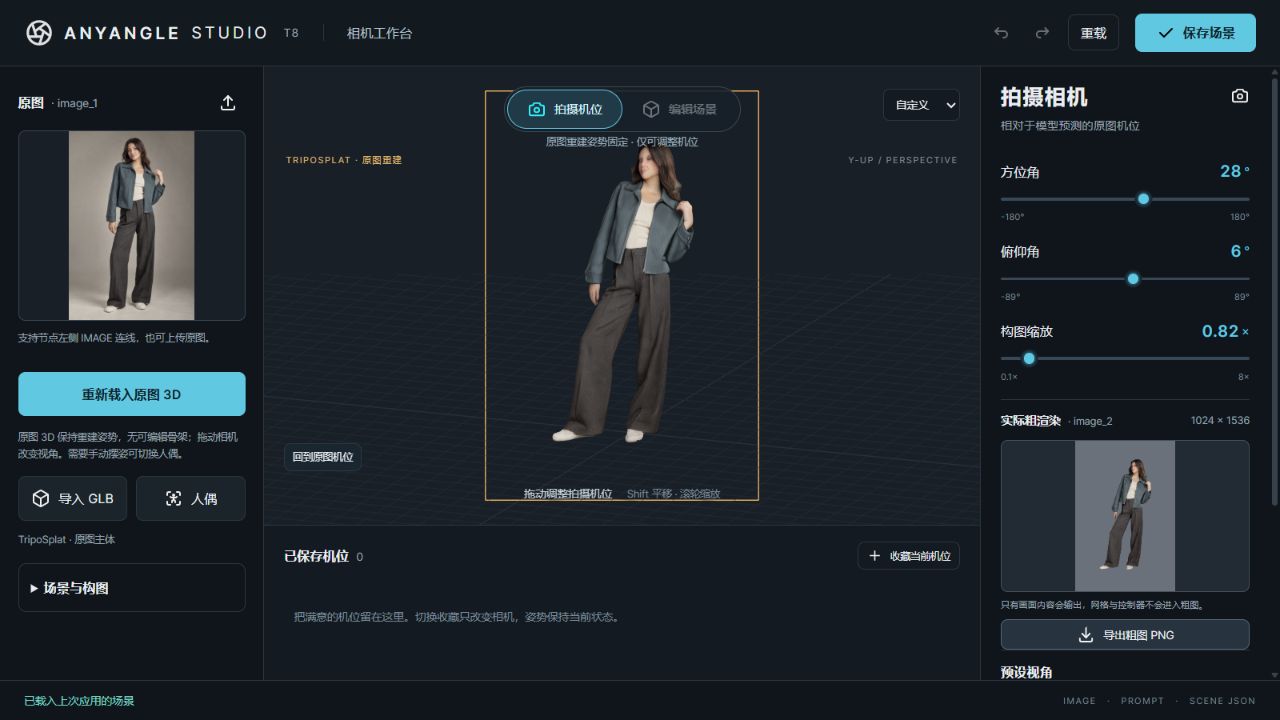Click the Y-UP / PERSPECTIVE label
Image resolution: width=1280 pixels, height=720 pixels.
coord(903,160)
